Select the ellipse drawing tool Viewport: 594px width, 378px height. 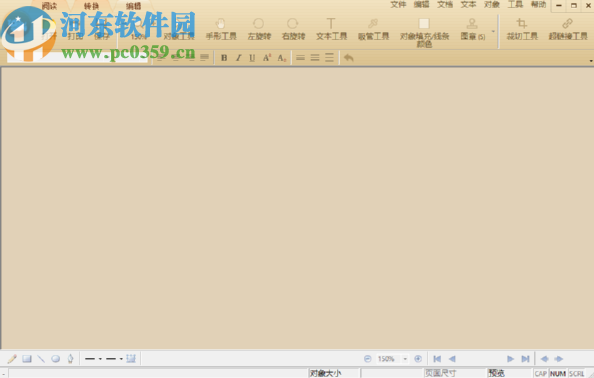click(x=56, y=358)
